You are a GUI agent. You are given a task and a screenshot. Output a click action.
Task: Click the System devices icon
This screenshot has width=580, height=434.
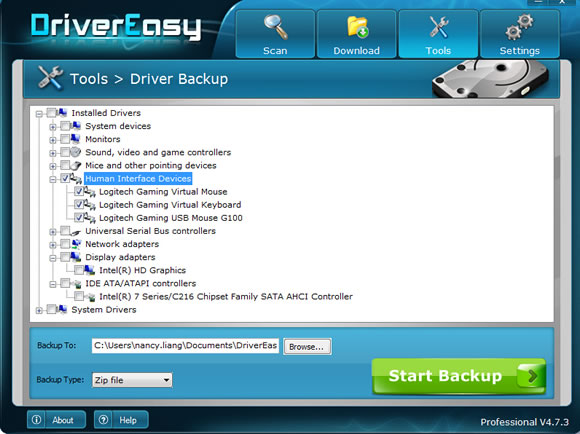pyautogui.click(x=76, y=126)
